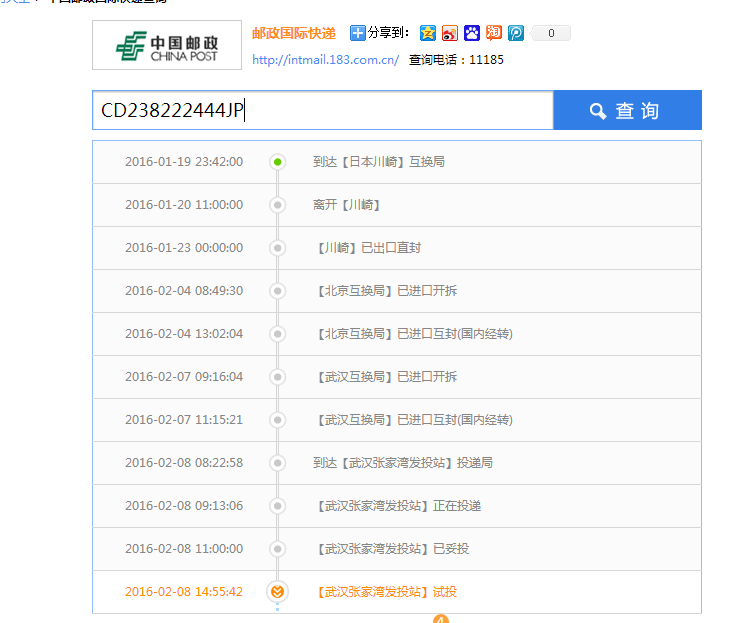Select text 离开【川崎】

[x=346, y=205]
